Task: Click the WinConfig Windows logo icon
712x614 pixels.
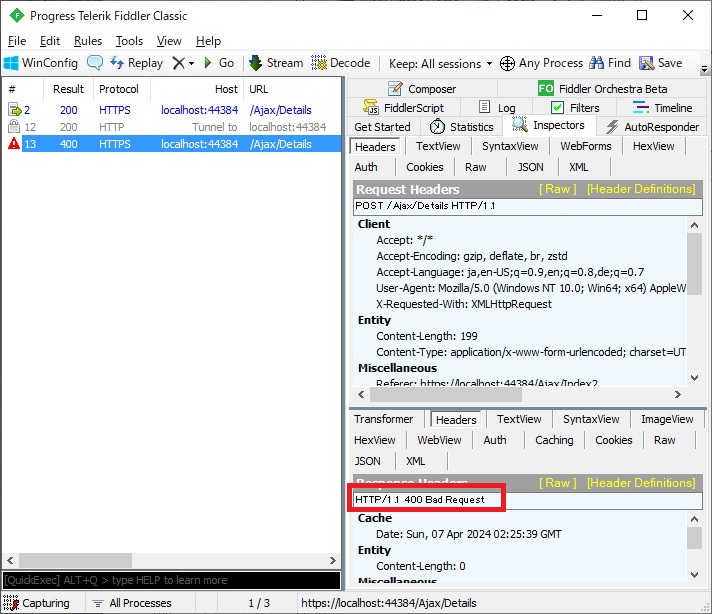Action: point(11,63)
